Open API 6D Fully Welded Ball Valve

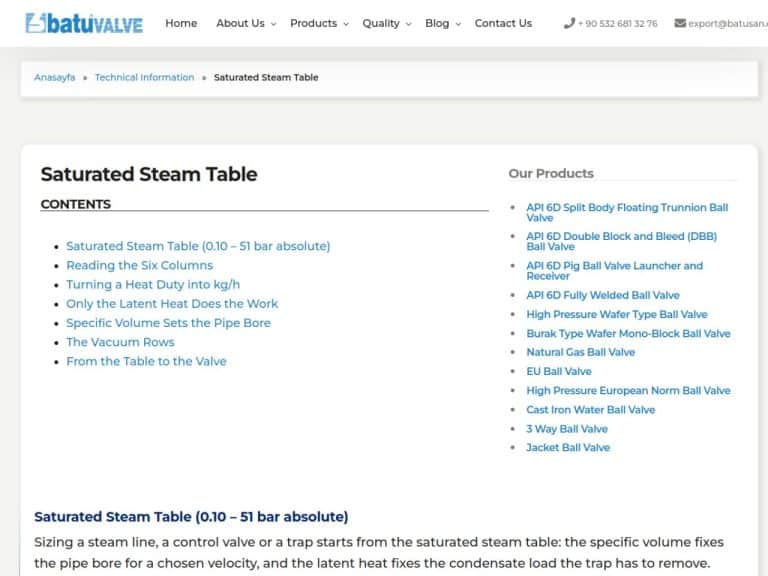603,295
